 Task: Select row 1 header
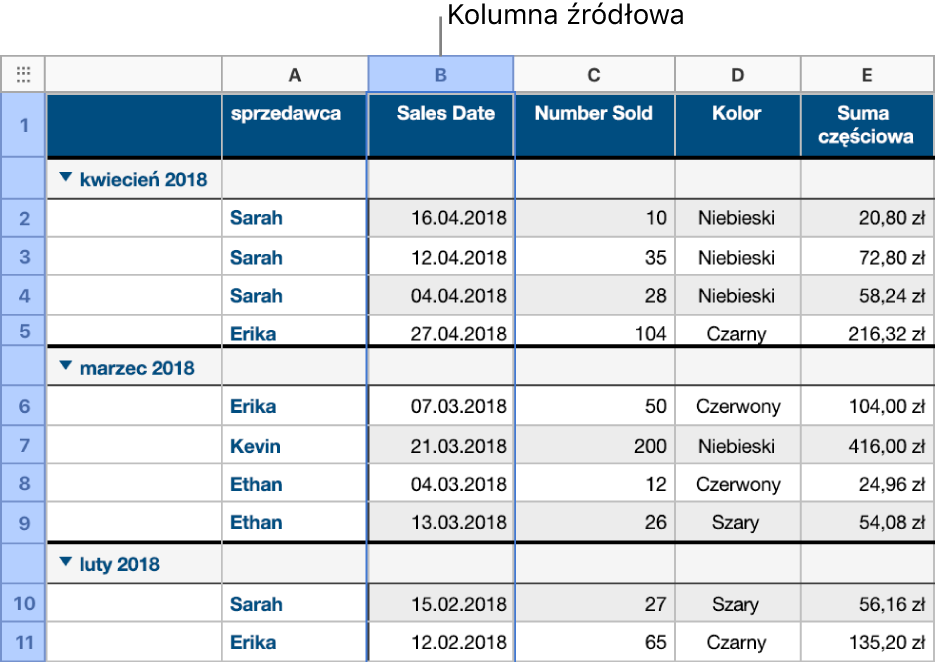coord(24,125)
